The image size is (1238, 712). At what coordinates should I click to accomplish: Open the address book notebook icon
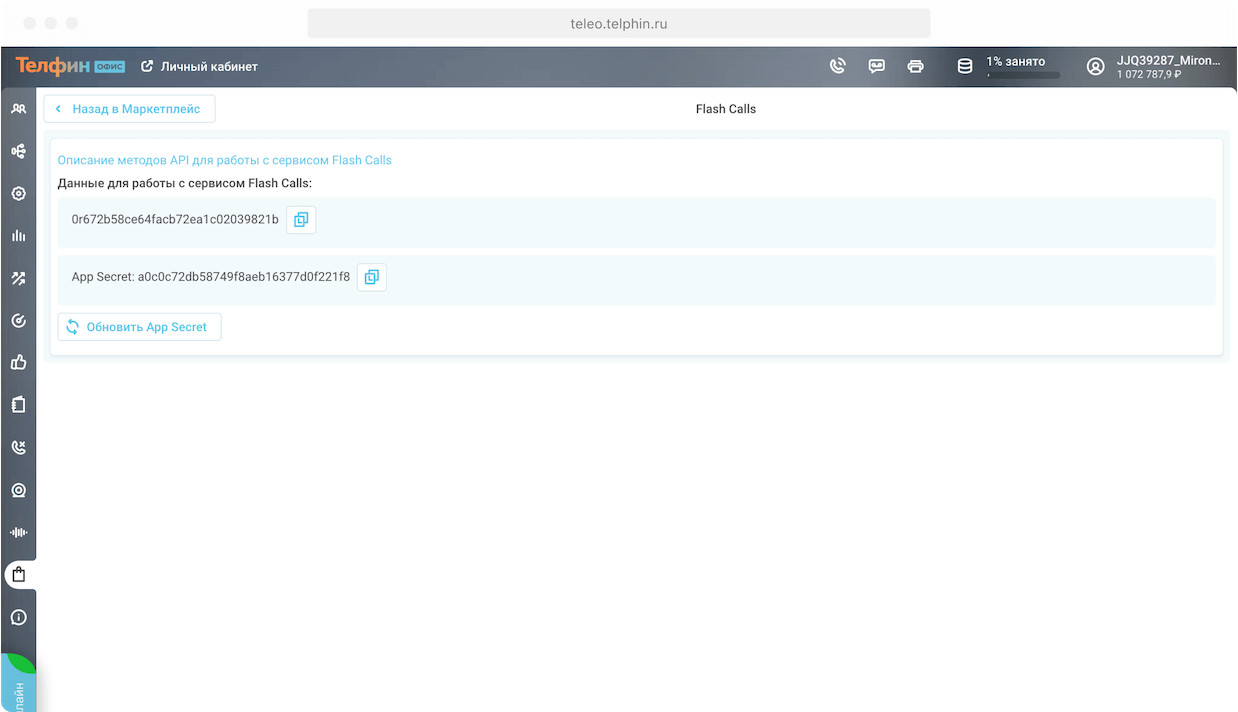tap(18, 405)
